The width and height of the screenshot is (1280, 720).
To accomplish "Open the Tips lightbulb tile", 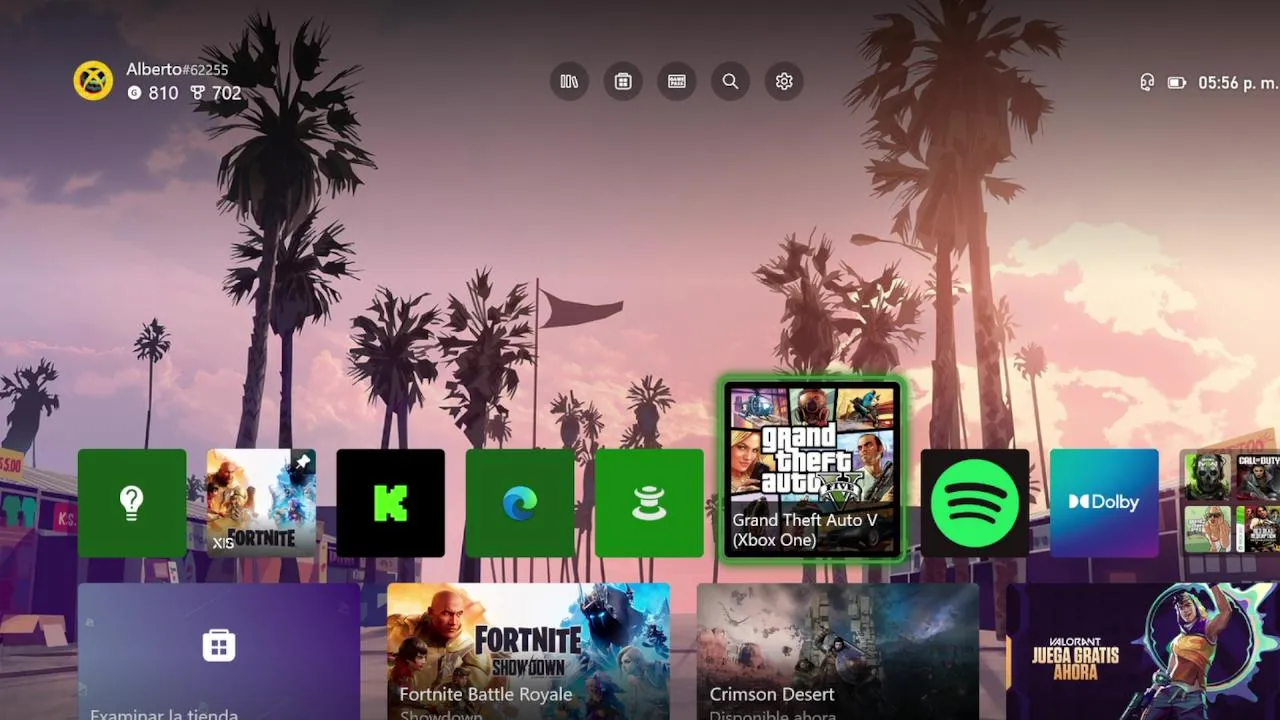I will [x=132, y=503].
